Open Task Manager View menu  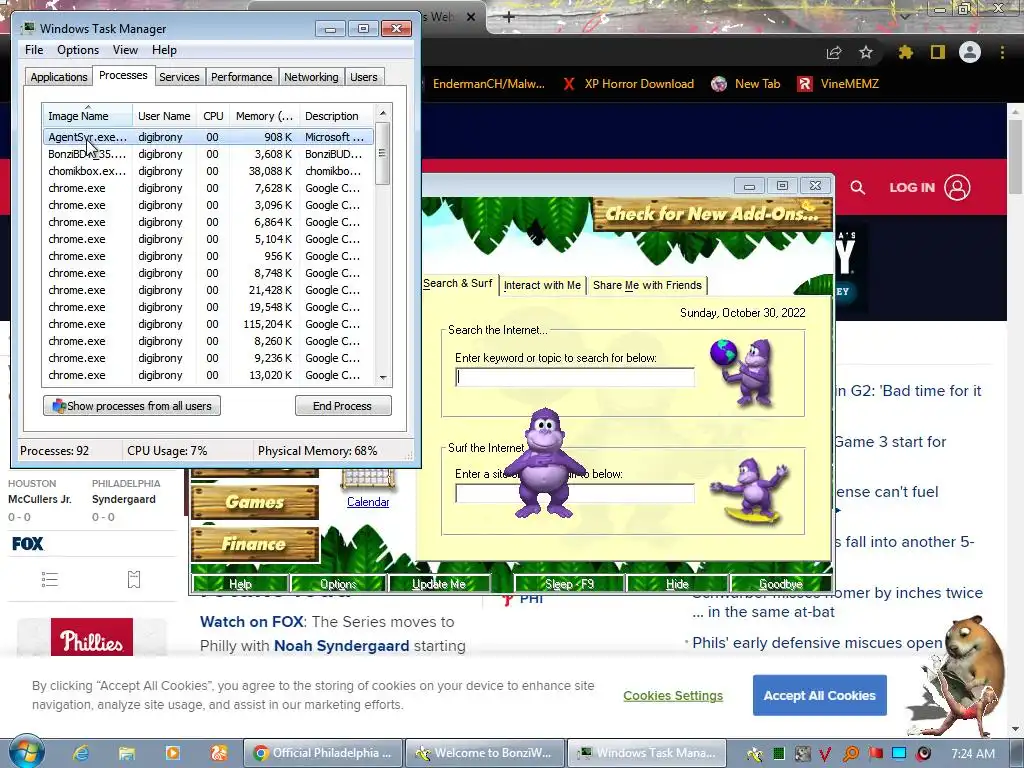[x=125, y=50]
